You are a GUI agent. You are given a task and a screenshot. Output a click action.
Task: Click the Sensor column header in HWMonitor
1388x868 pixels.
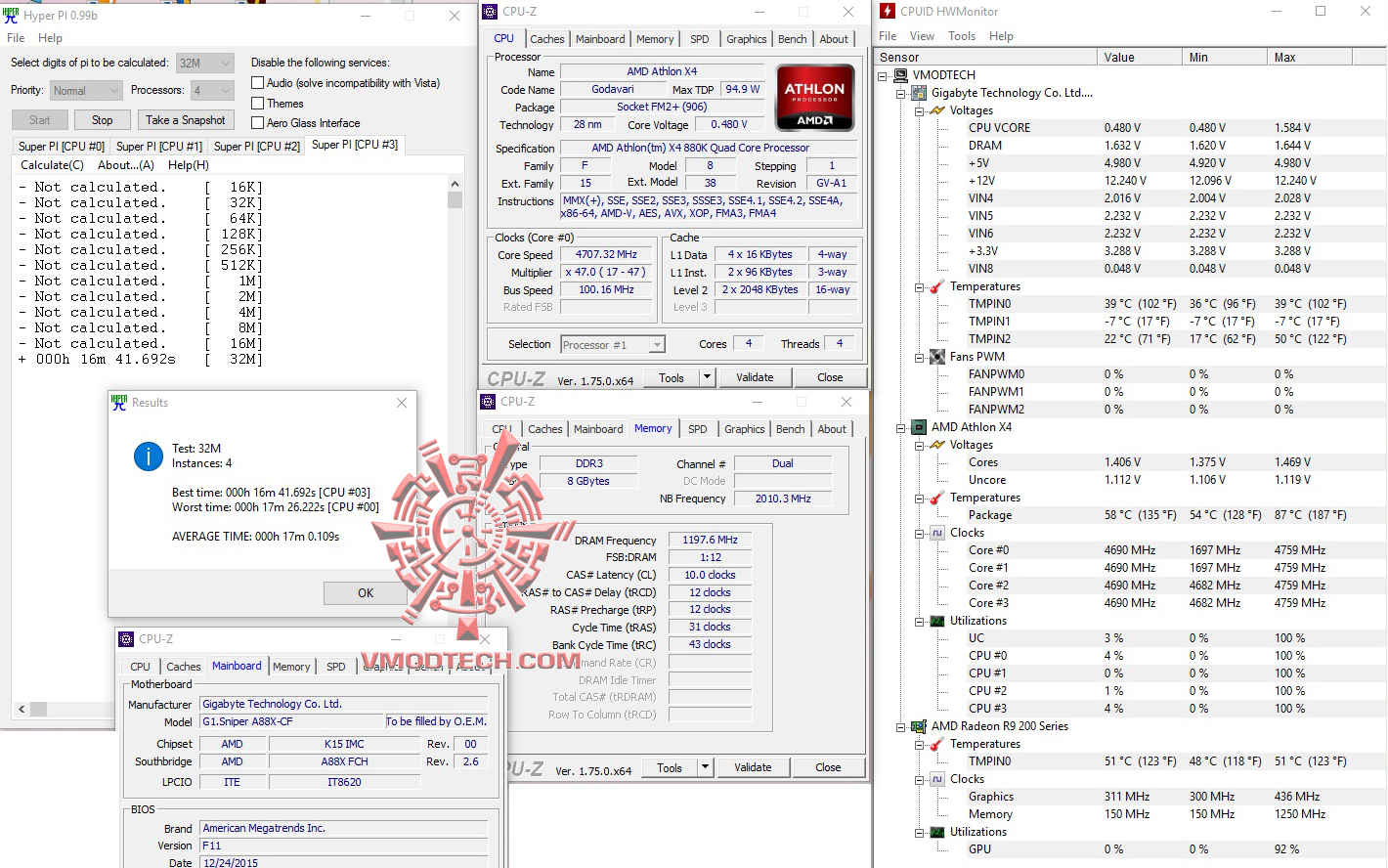[x=985, y=57]
